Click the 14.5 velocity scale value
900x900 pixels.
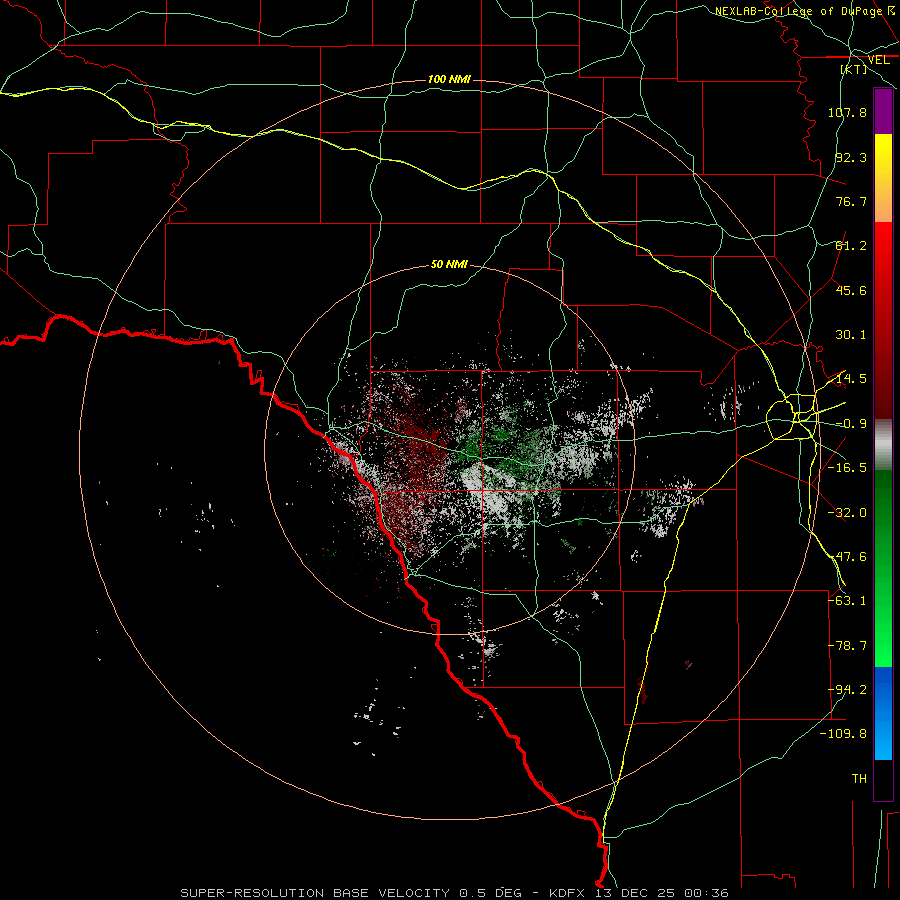(851, 379)
